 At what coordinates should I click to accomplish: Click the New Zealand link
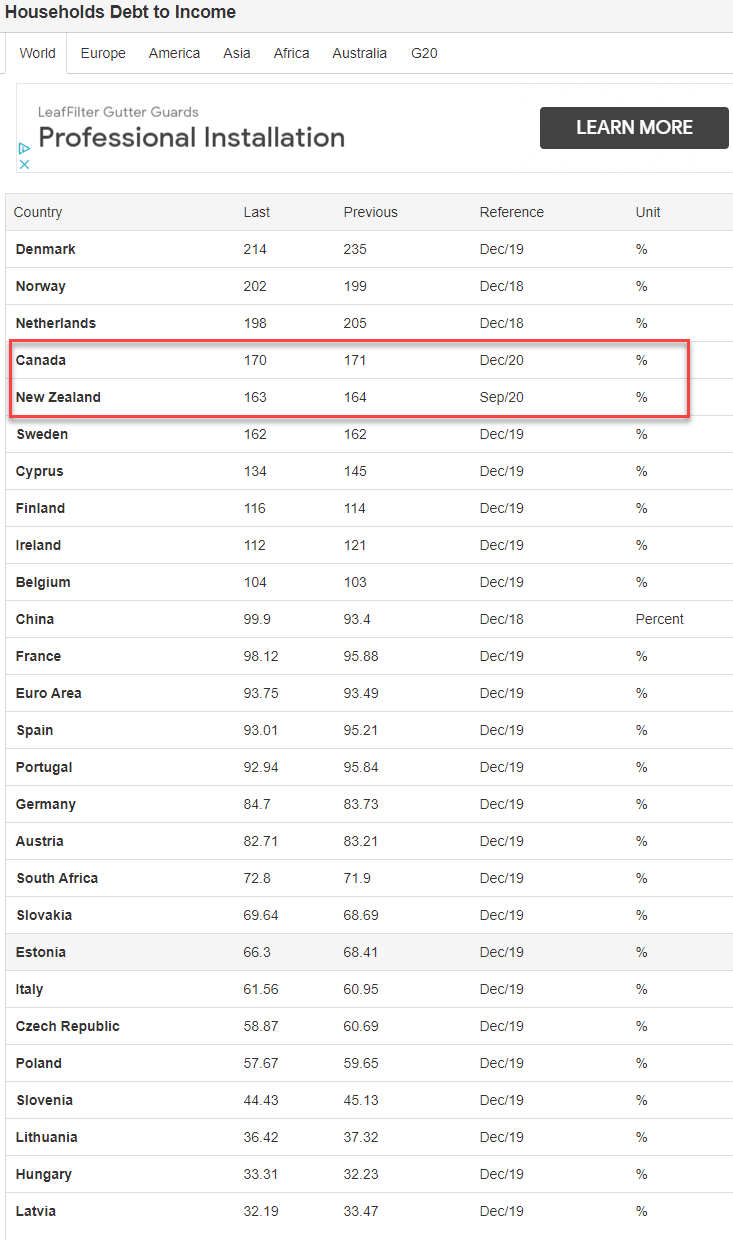coord(58,397)
